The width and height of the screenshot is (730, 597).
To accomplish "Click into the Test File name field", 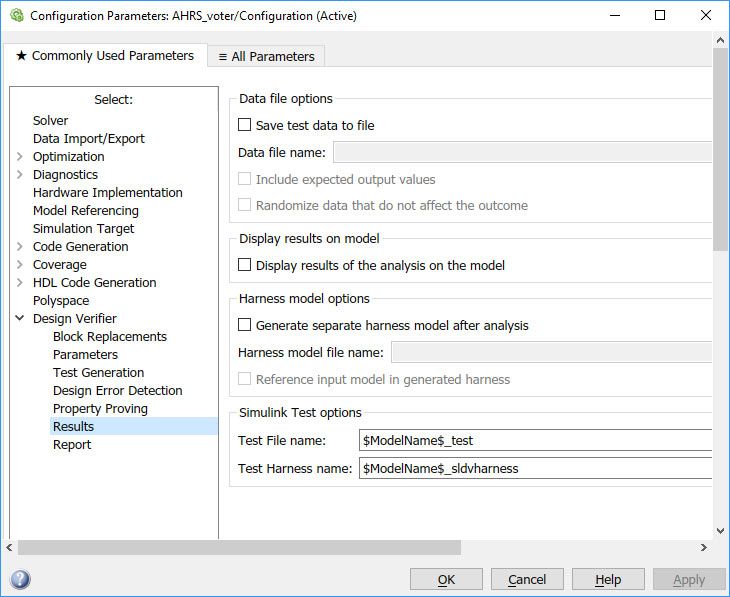I will (x=535, y=441).
